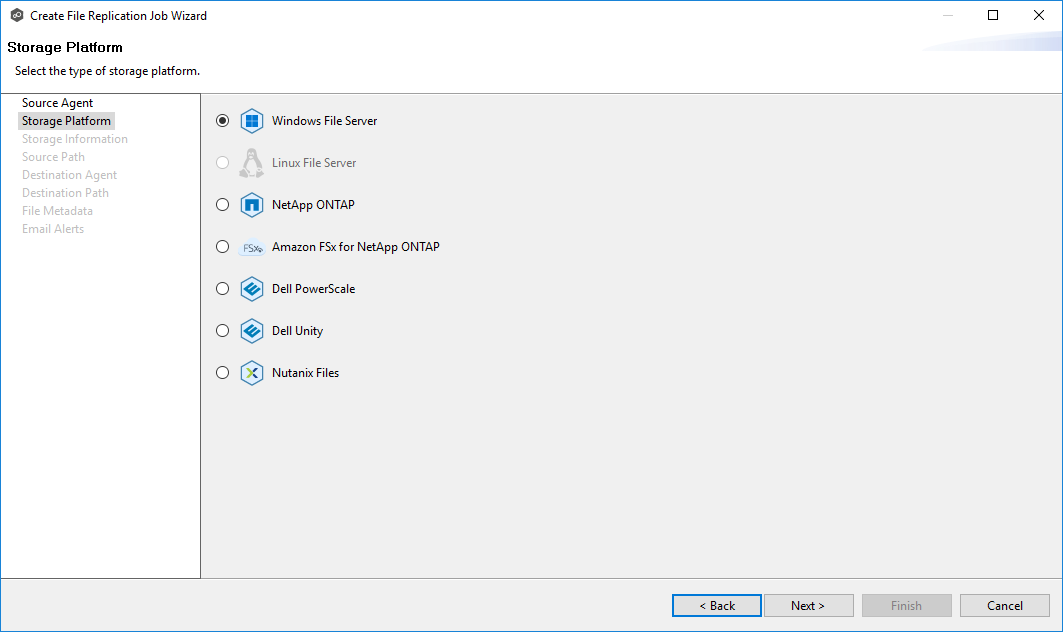This screenshot has width=1063, height=632.
Task: Pick the Amazon FSx for NetApp ONTAP radio
Action: click(222, 247)
